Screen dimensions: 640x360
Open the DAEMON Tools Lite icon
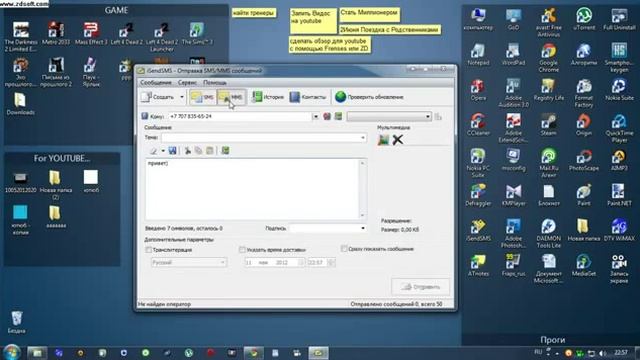point(549,233)
